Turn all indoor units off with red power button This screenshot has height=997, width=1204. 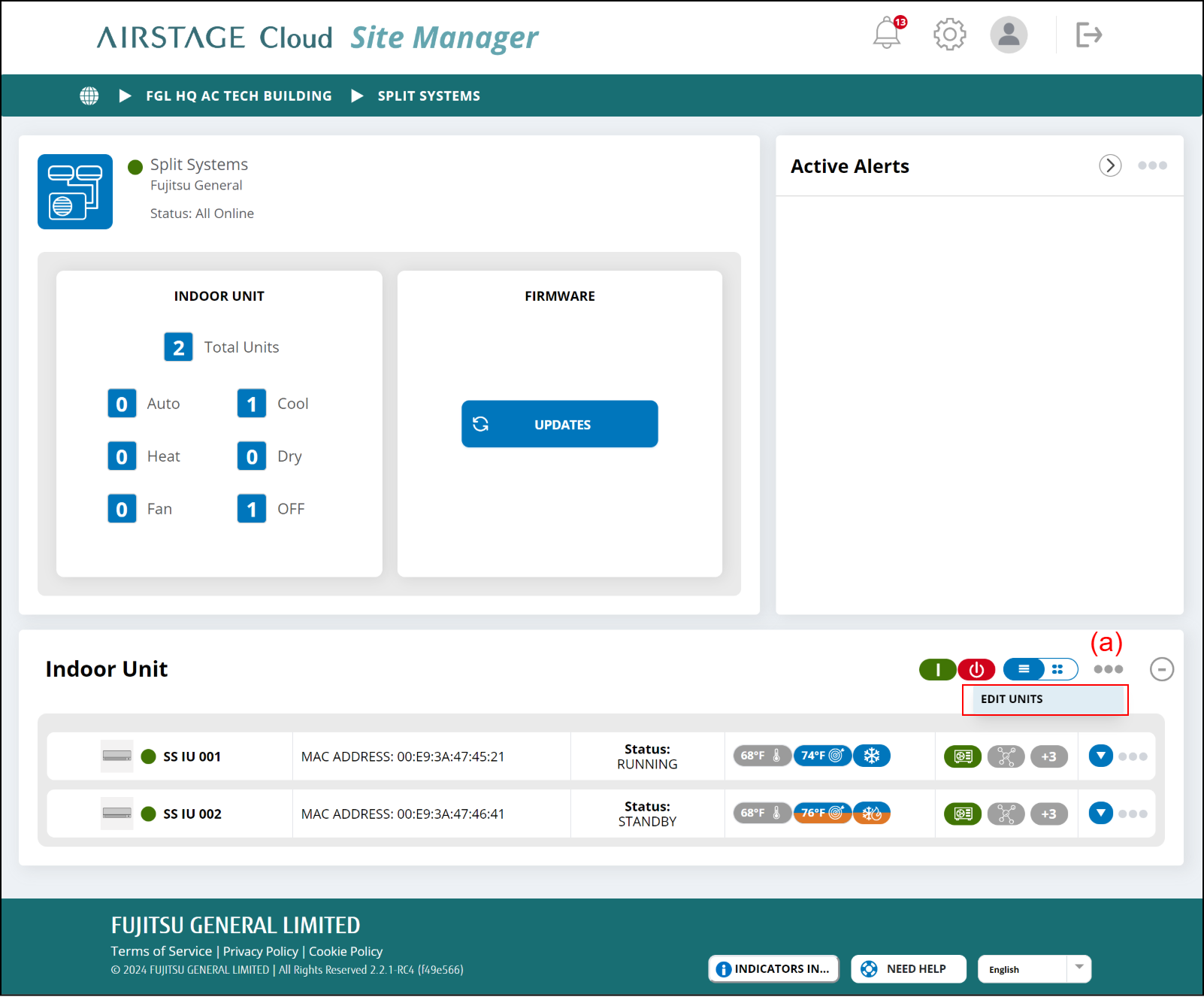[976, 669]
